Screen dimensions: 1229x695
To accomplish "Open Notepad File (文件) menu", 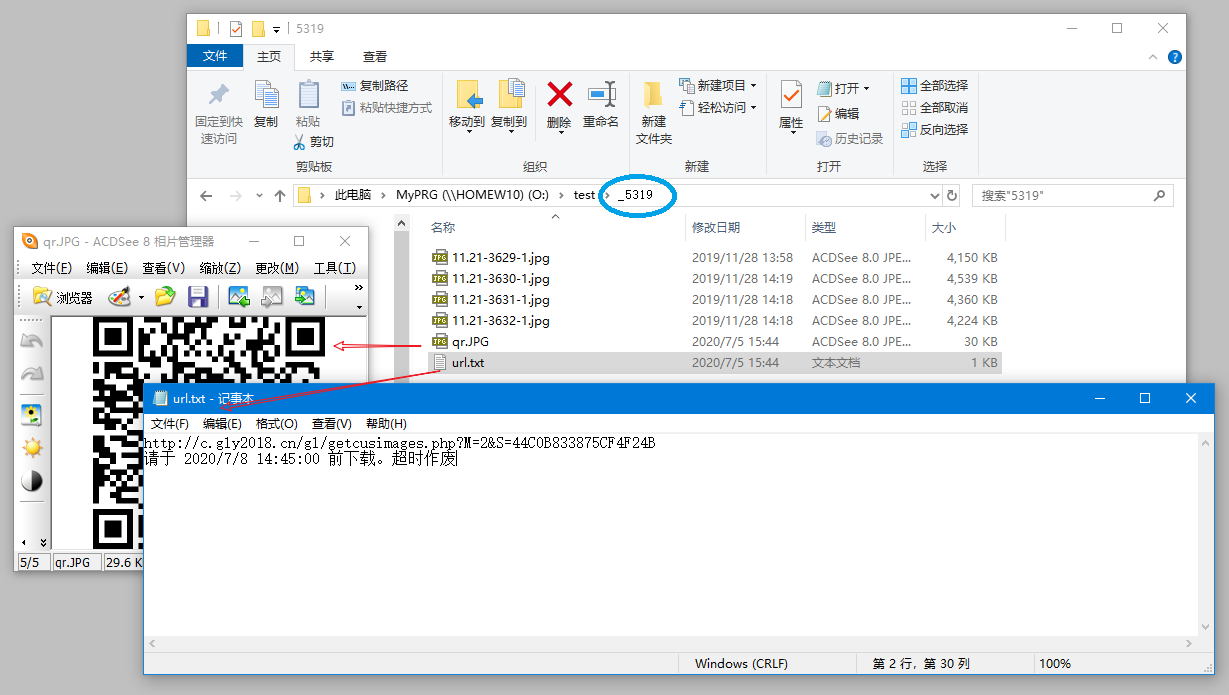I will (x=170, y=424).
